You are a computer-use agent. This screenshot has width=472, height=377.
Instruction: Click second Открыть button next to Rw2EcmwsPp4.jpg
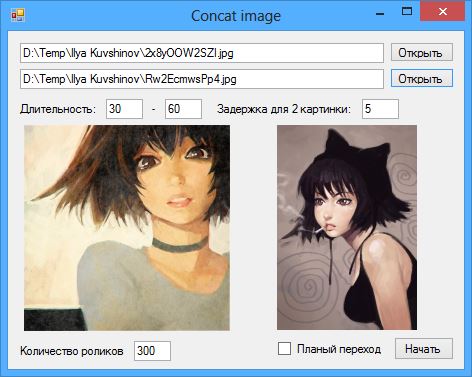(x=422, y=79)
